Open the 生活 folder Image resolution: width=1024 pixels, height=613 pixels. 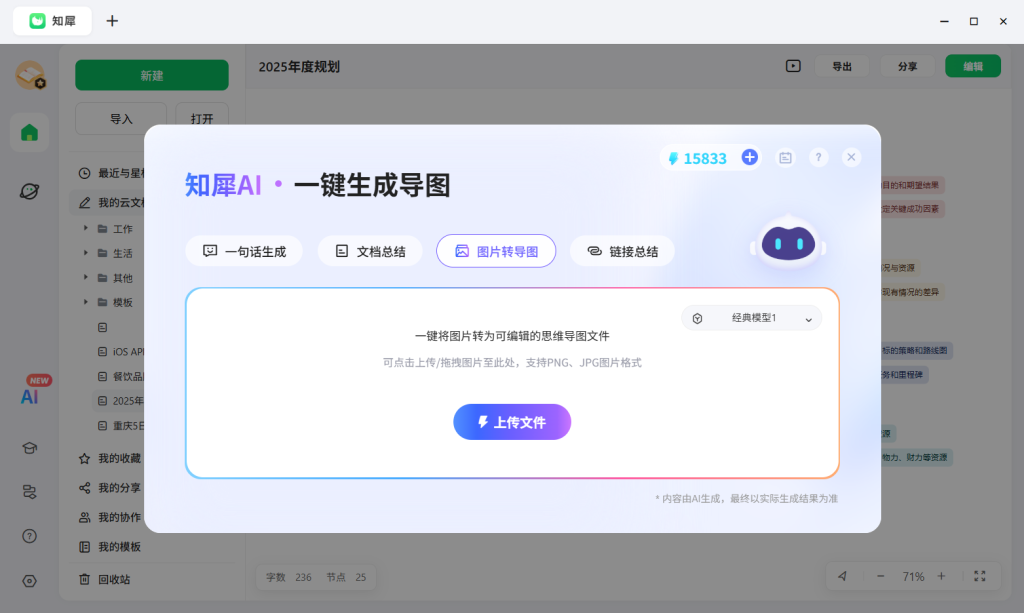(x=116, y=253)
